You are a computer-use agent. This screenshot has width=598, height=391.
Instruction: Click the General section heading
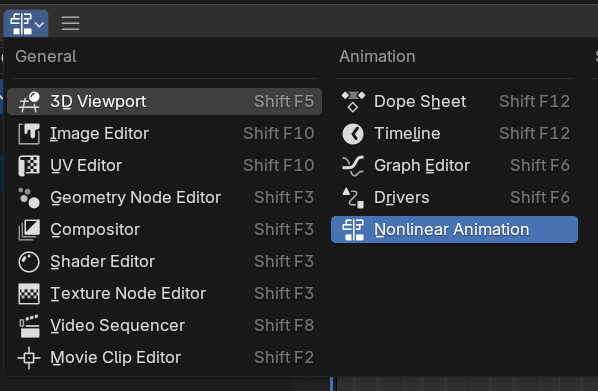pos(46,56)
